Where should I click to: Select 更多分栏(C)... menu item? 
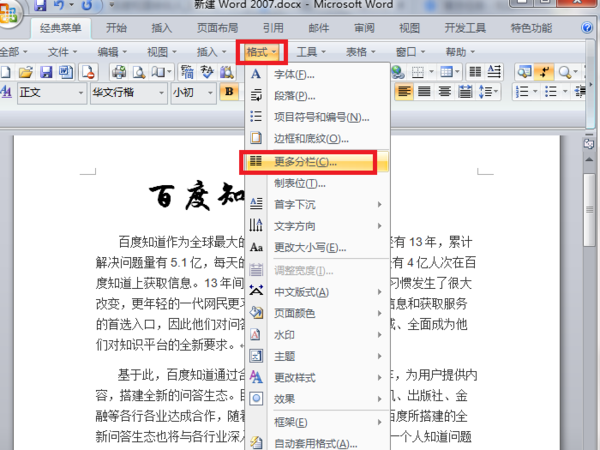[x=318, y=162]
